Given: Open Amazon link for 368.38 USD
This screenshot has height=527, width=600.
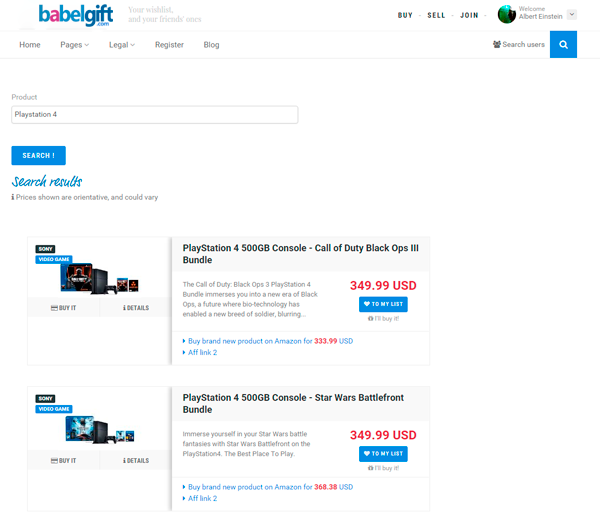Looking at the screenshot, I should (270, 487).
